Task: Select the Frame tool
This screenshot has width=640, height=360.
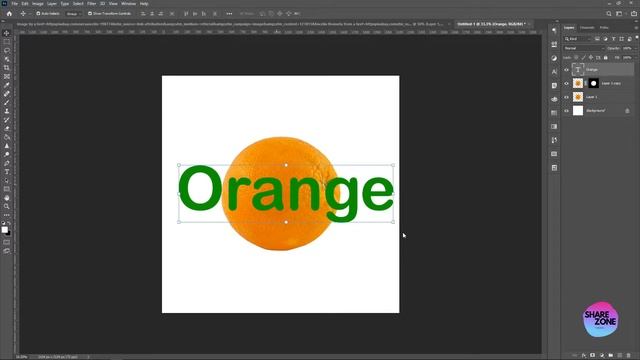Action: tap(7, 76)
